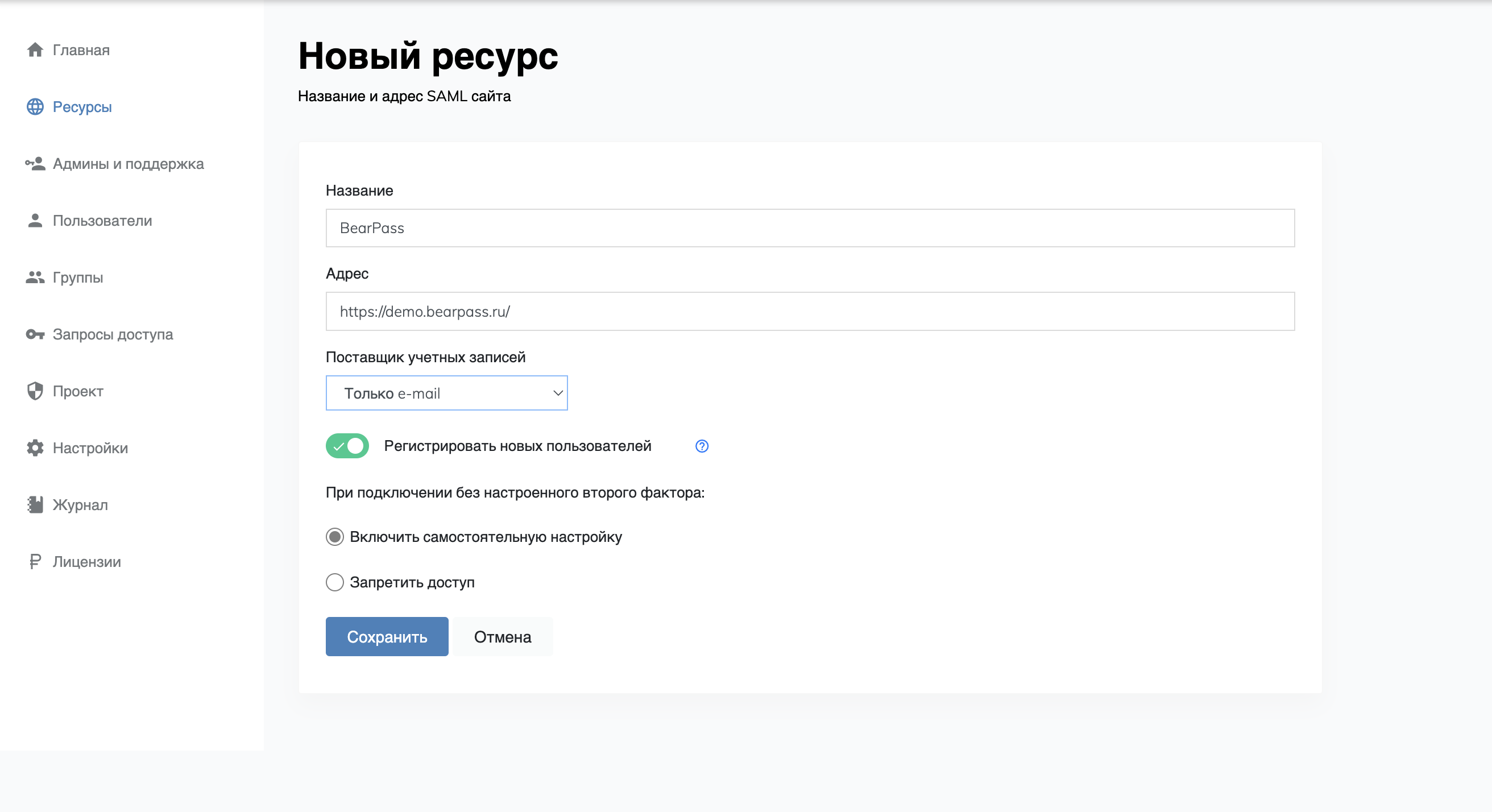The image size is (1492, 812).
Task: Click the Адрес URL input field
Action: (x=810, y=312)
